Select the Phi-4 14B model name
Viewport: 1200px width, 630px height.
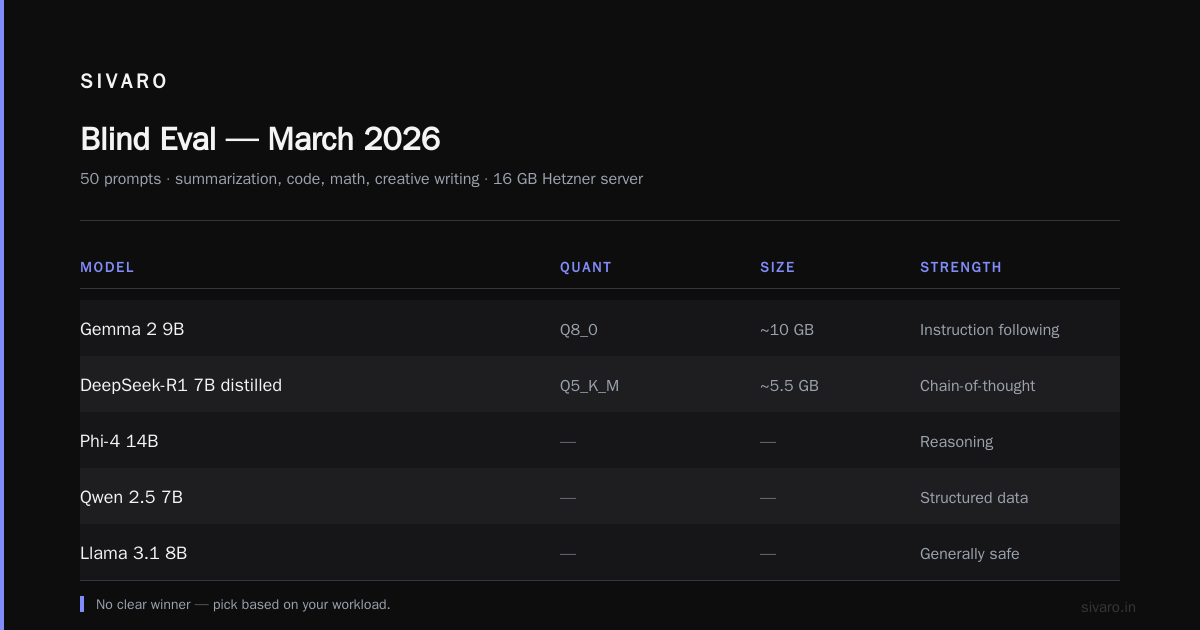119,441
